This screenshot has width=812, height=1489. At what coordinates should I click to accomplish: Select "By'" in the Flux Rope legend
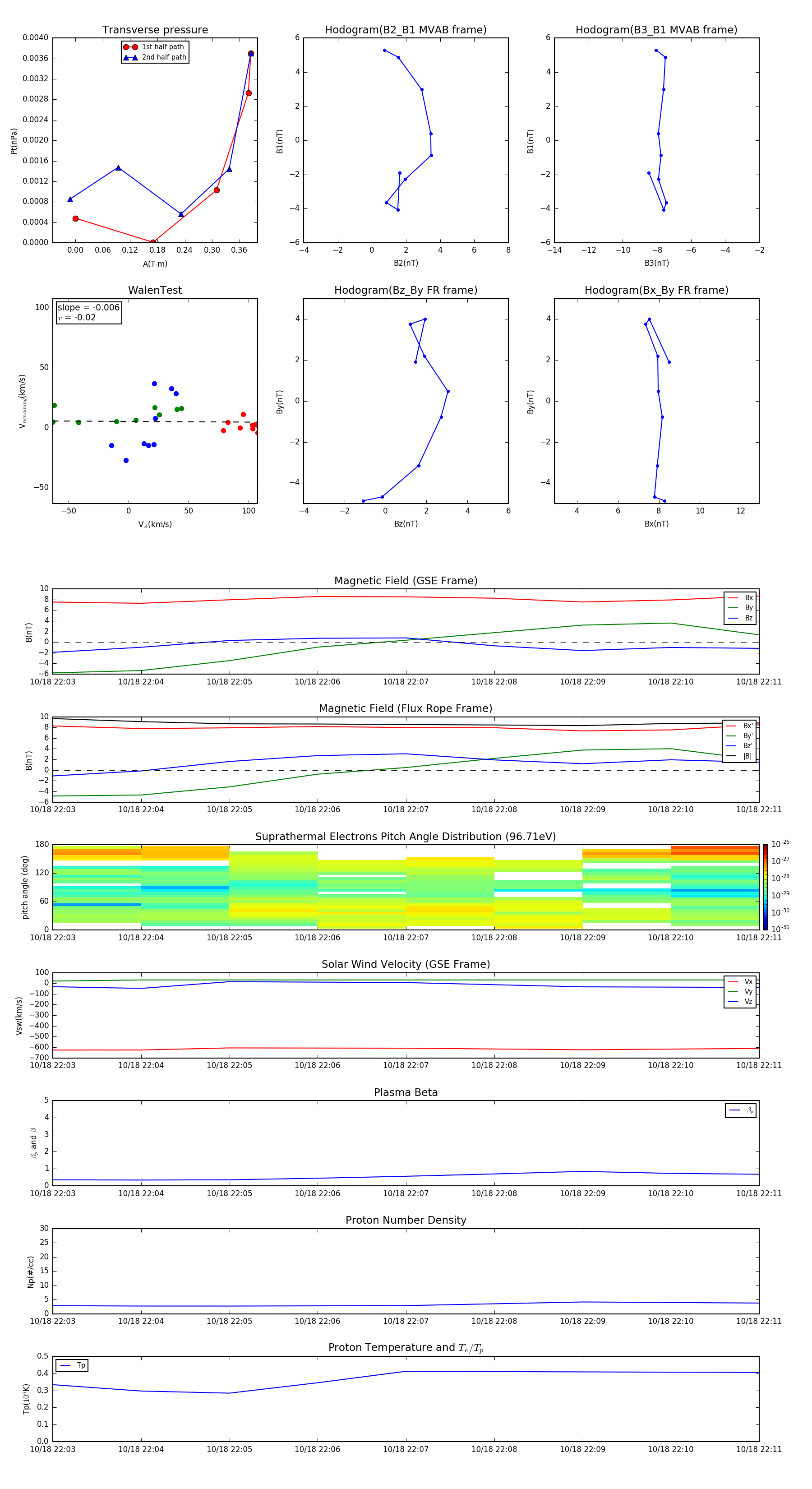click(740, 736)
